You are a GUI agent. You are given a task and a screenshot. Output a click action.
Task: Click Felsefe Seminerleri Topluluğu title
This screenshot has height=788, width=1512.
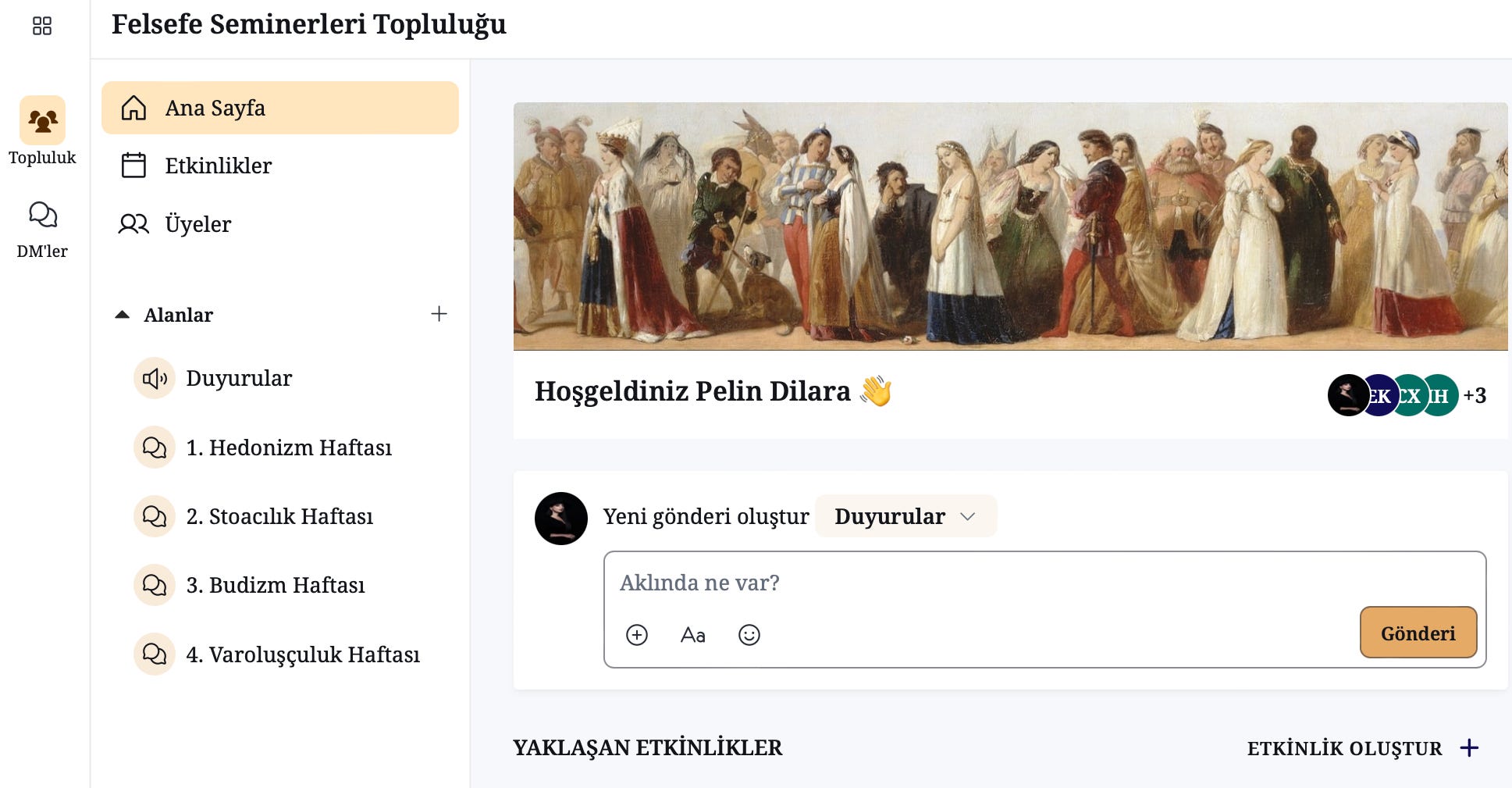click(x=309, y=24)
